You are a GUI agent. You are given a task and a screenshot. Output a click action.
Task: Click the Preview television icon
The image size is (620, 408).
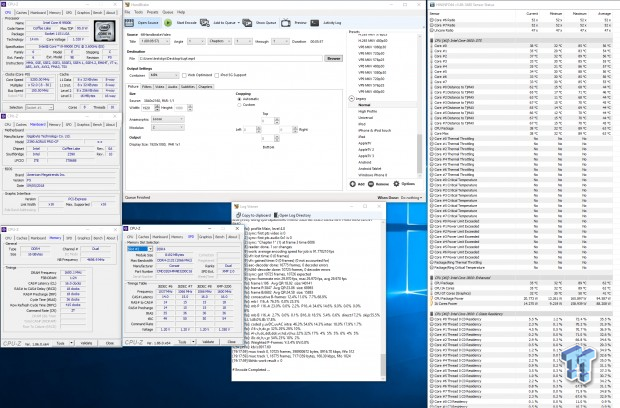[285, 23]
